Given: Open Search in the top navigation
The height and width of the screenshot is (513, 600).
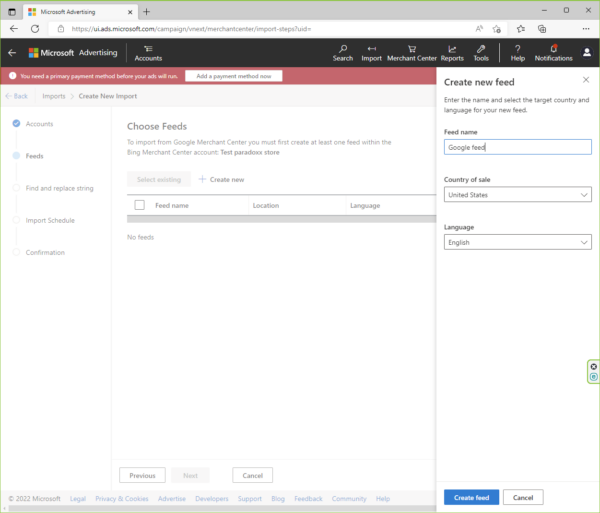Looking at the screenshot, I should point(343,53).
